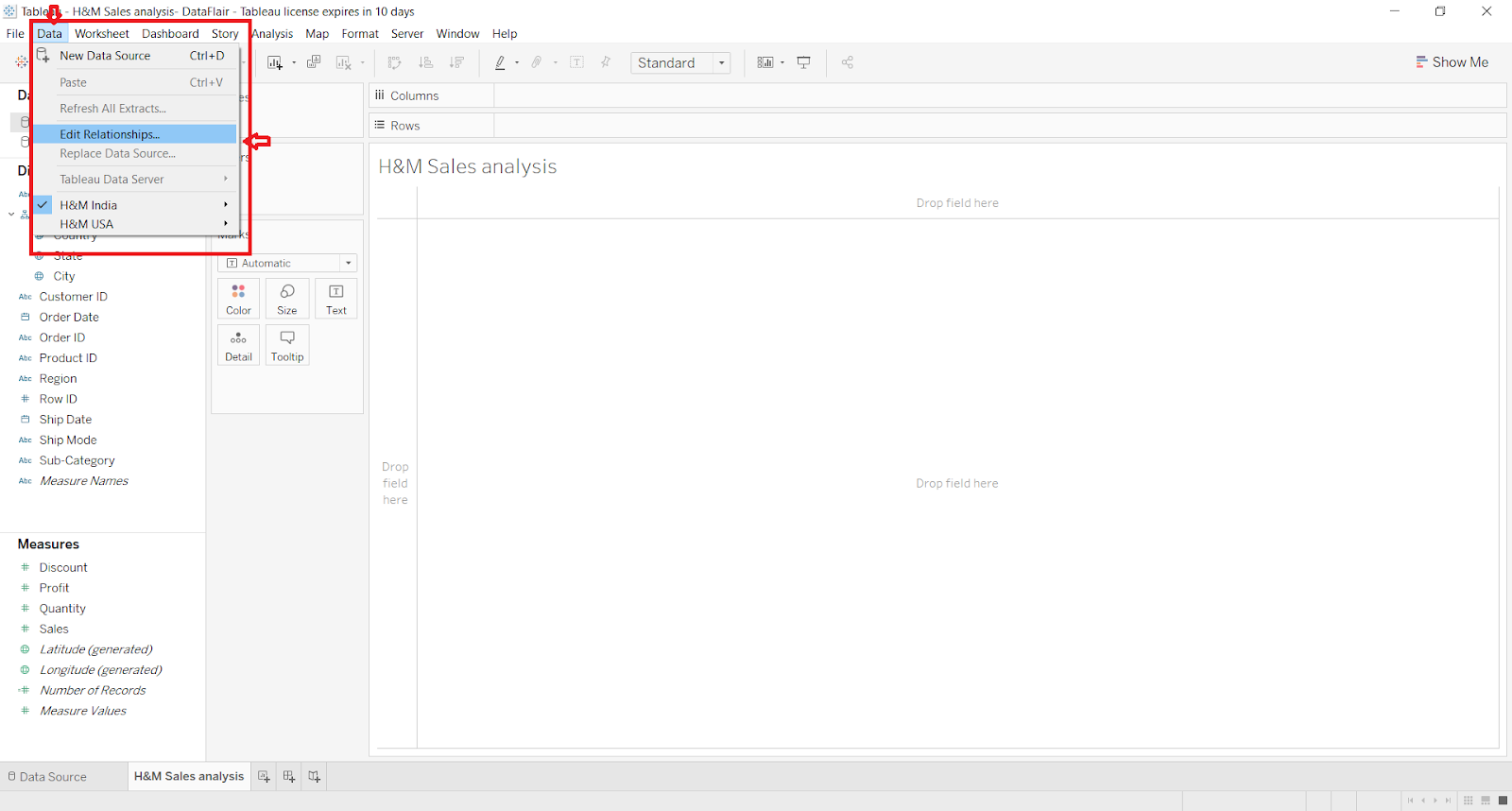The width and height of the screenshot is (1512, 811).
Task: Select the Ship Mode dimension
Action: pos(68,440)
